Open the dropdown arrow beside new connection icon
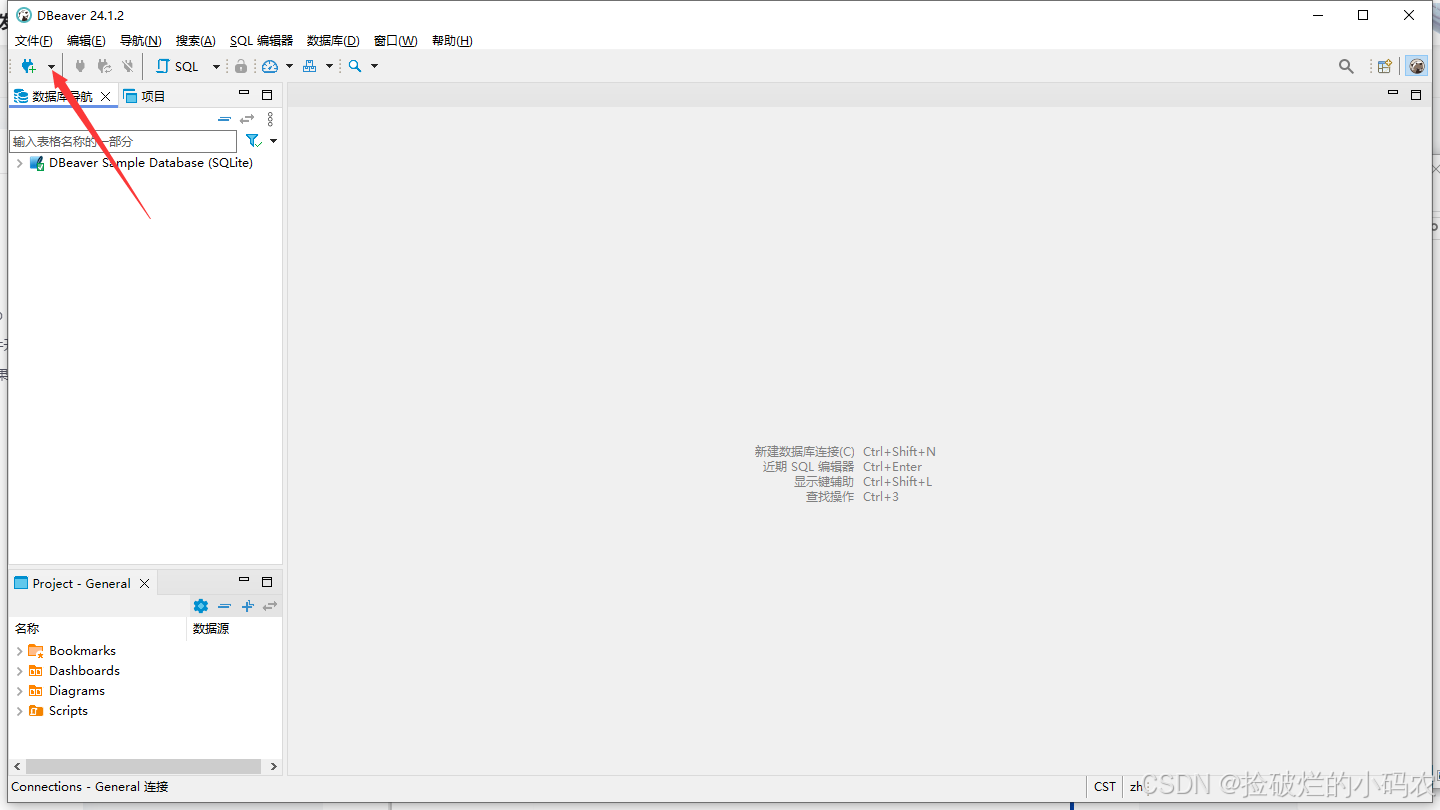 tap(52, 67)
